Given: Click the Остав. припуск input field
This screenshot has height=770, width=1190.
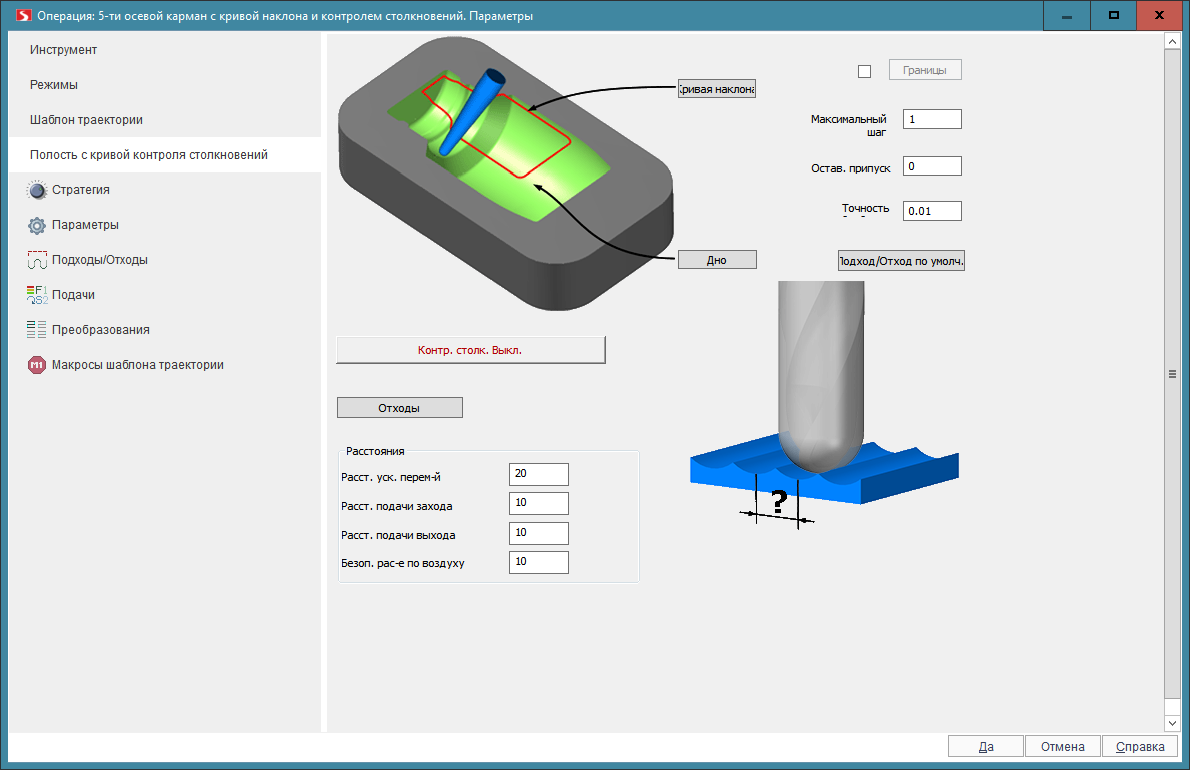Looking at the screenshot, I should [x=932, y=166].
